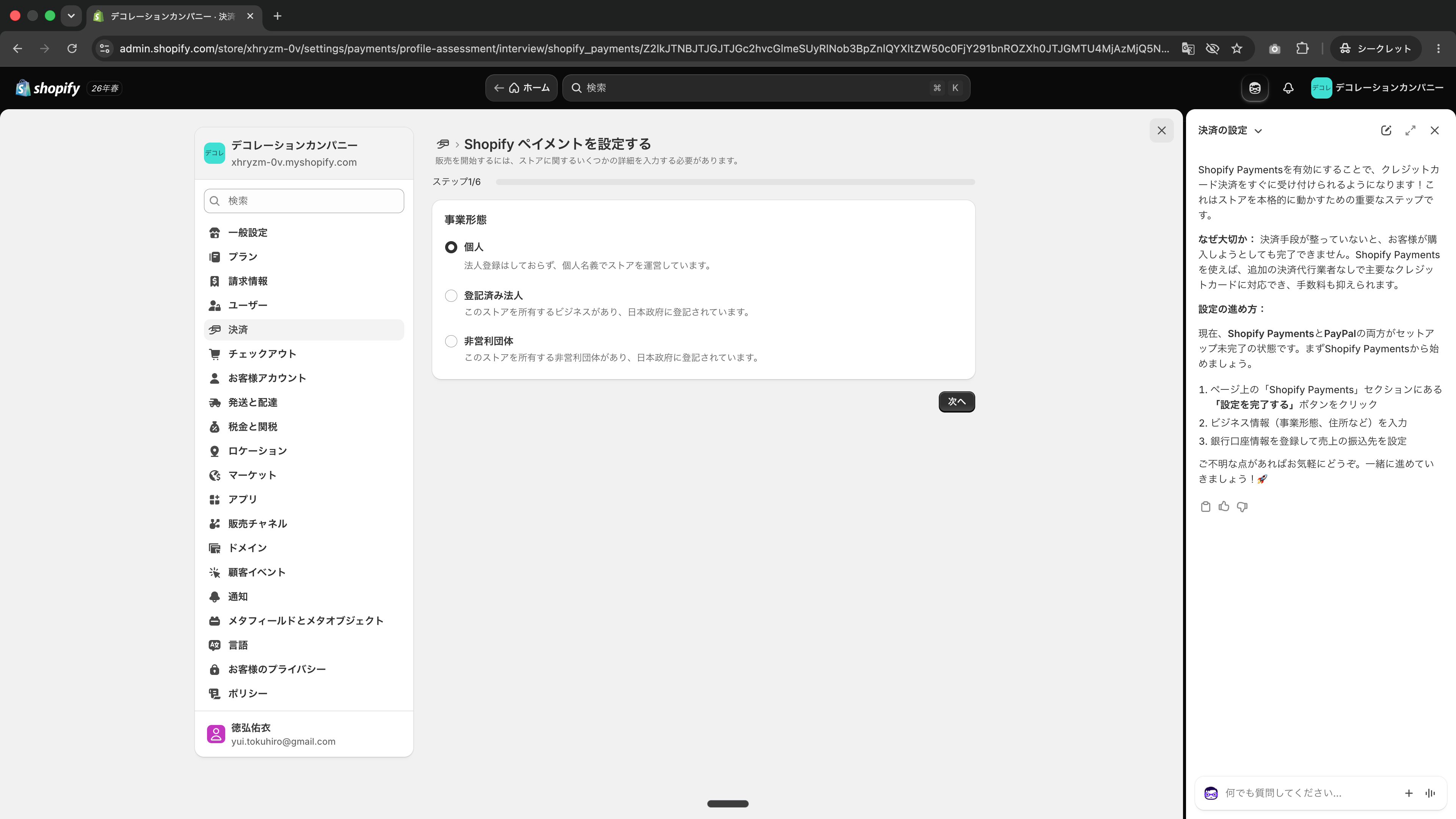Give thumbs up to assistant reply
This screenshot has width=1456, height=819.
coord(1224,507)
